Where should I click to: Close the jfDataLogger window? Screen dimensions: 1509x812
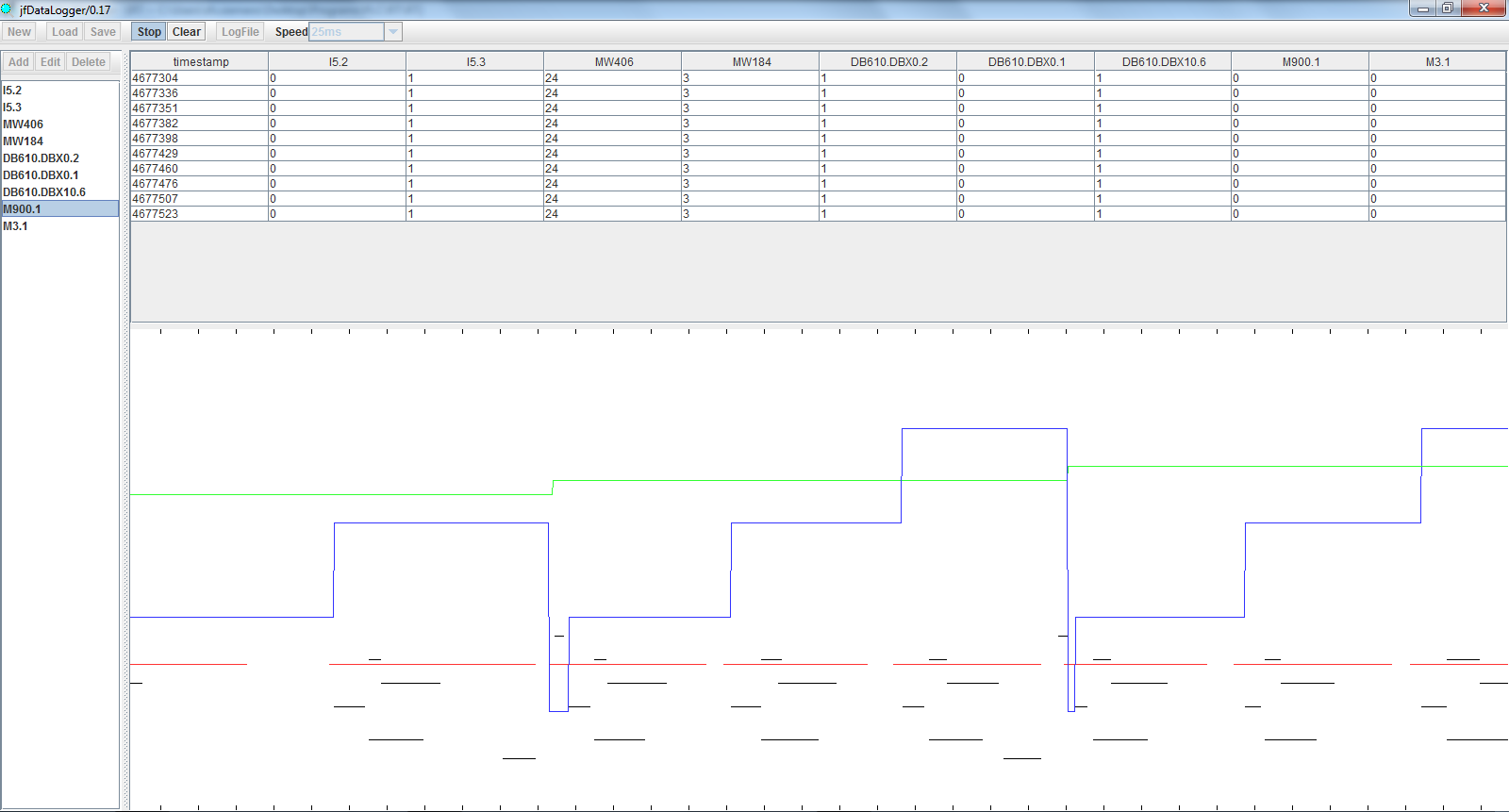pos(1484,8)
